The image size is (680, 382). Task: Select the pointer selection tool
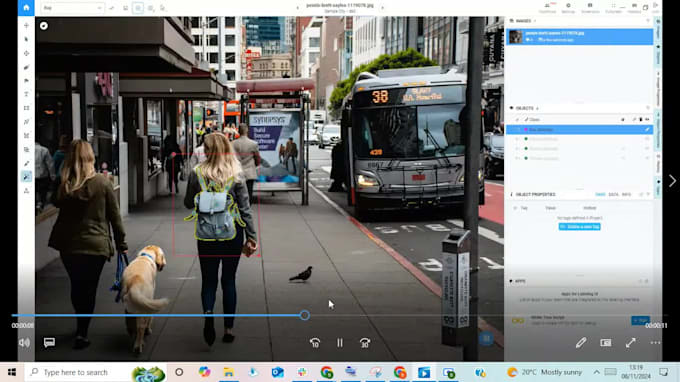pos(26,39)
